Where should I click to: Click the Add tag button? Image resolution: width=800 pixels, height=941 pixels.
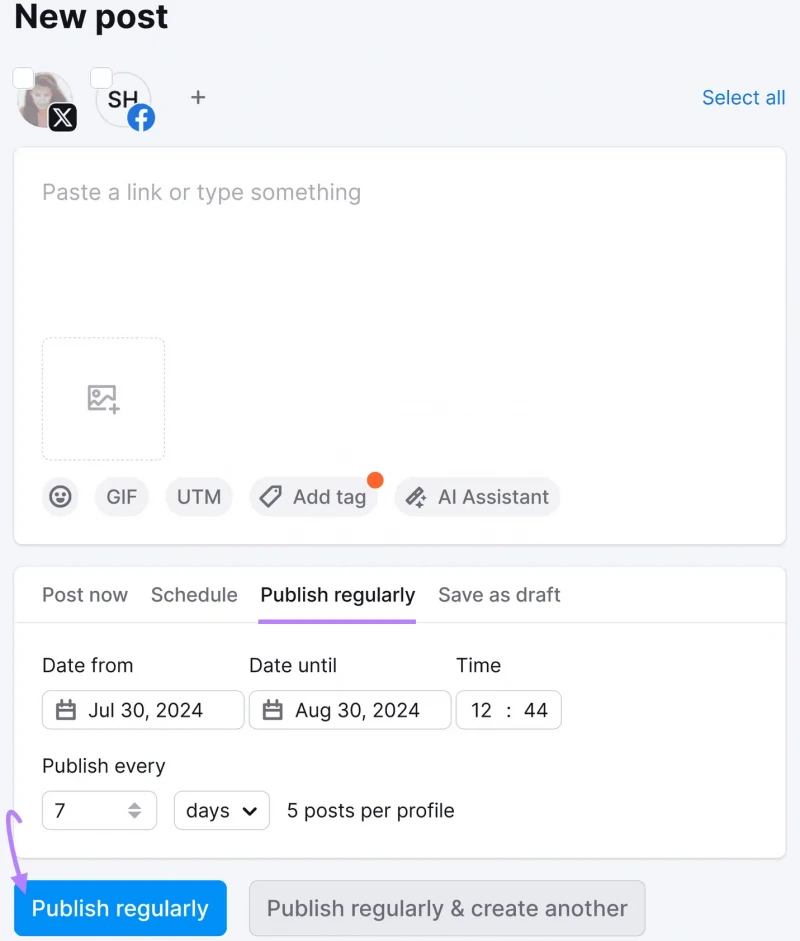(x=313, y=497)
